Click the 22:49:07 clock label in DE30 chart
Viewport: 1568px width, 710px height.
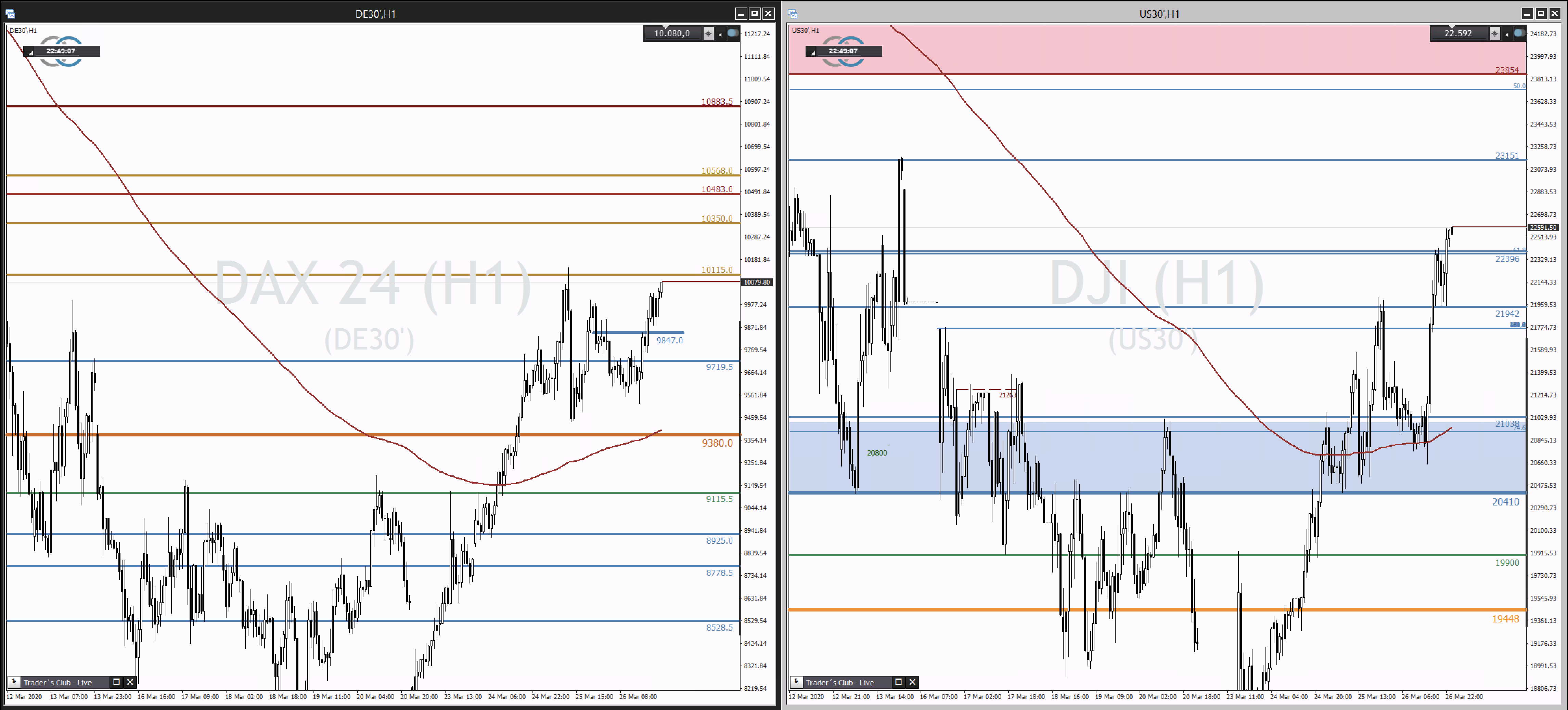[61, 51]
